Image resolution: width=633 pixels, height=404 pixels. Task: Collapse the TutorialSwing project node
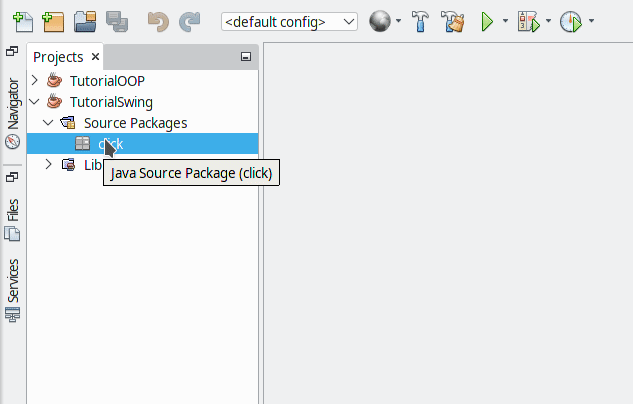tap(36, 101)
